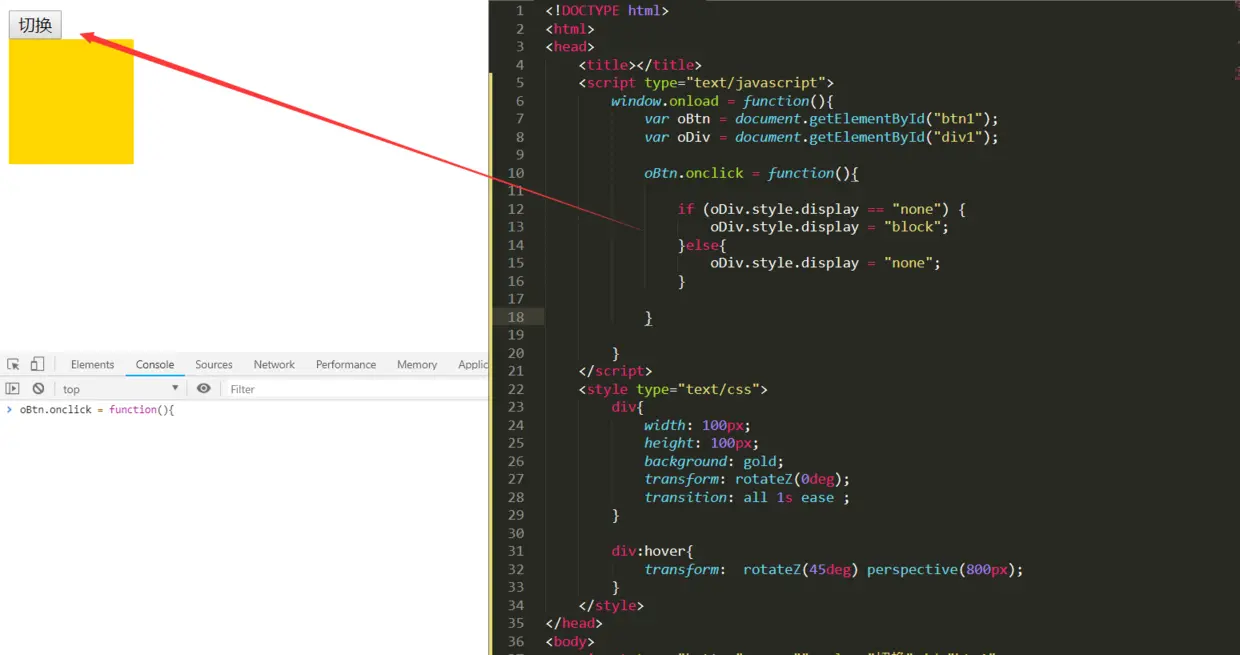Click line number 10 in the editor gutter

point(516,173)
